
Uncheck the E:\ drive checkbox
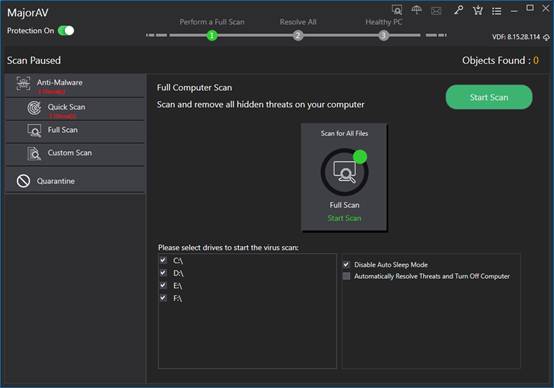[x=163, y=285]
